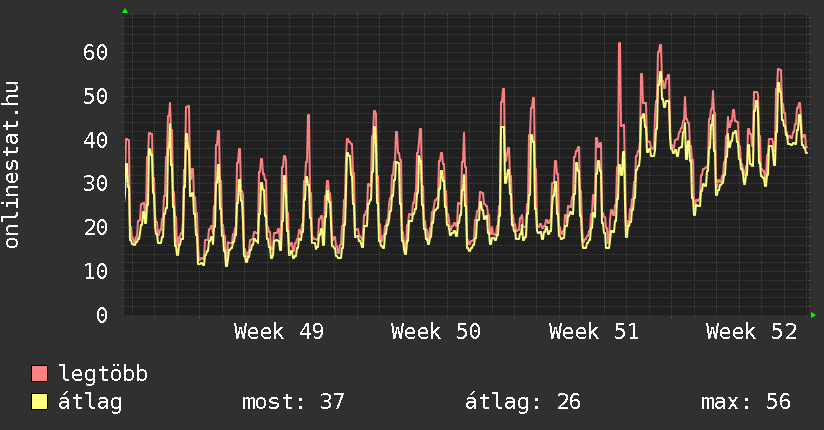
Task: Select the Week 52 axis label
Action: click(x=751, y=332)
